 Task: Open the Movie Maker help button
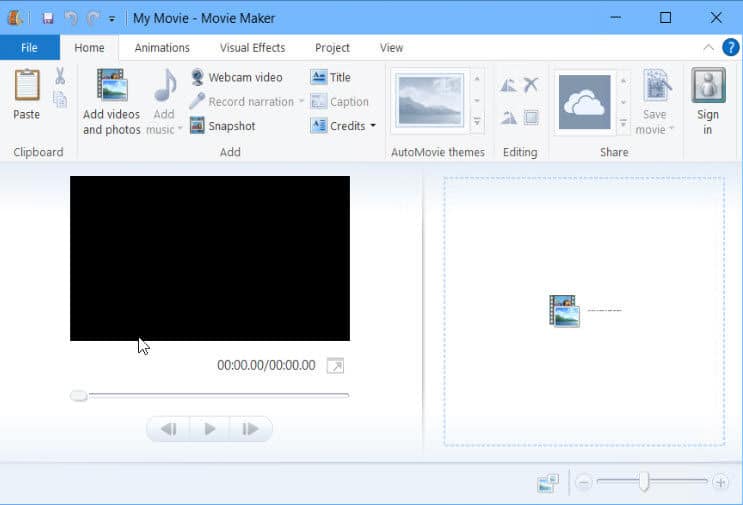(x=730, y=47)
